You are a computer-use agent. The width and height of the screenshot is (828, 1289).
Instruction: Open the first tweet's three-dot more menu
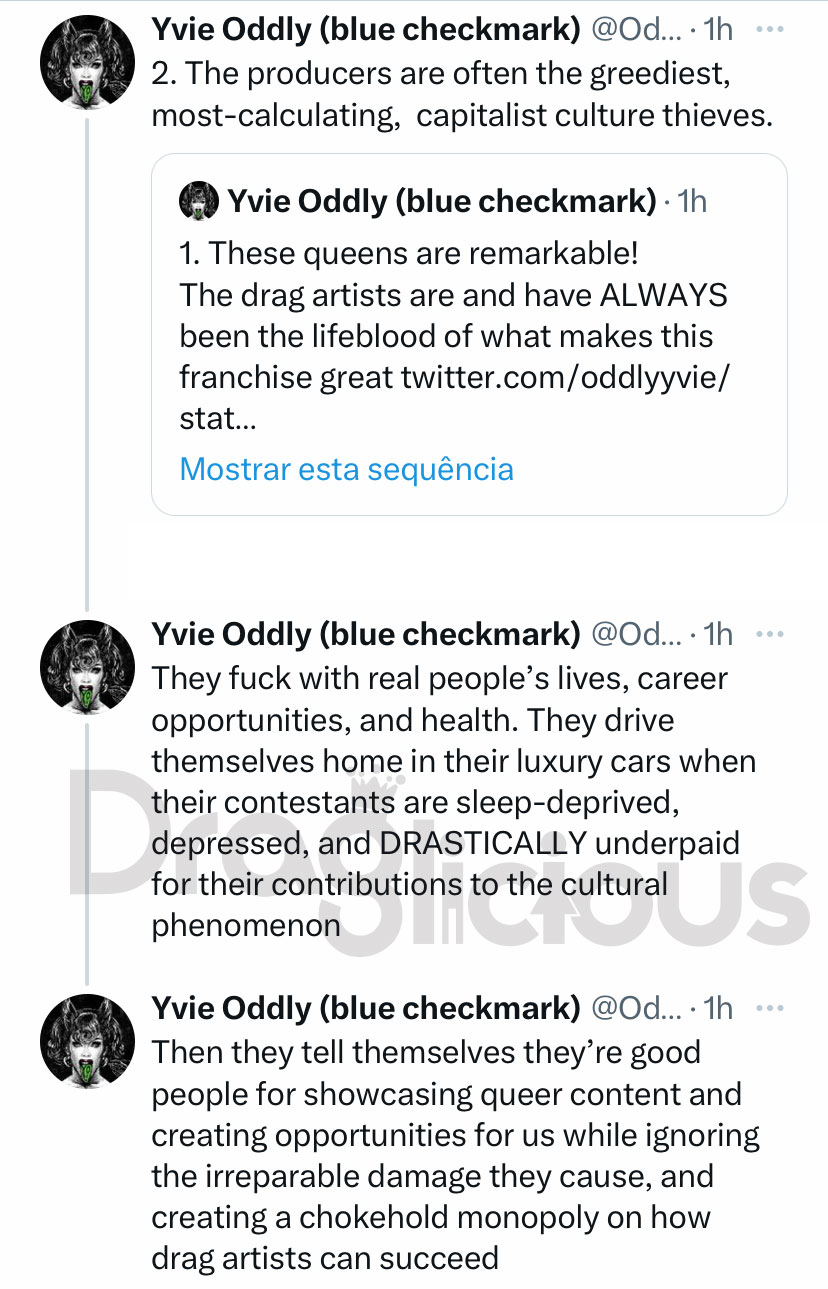[770, 29]
